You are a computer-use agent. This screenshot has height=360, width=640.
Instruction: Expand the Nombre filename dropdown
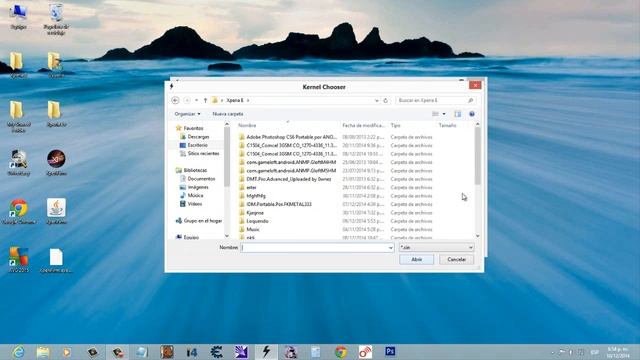391,248
